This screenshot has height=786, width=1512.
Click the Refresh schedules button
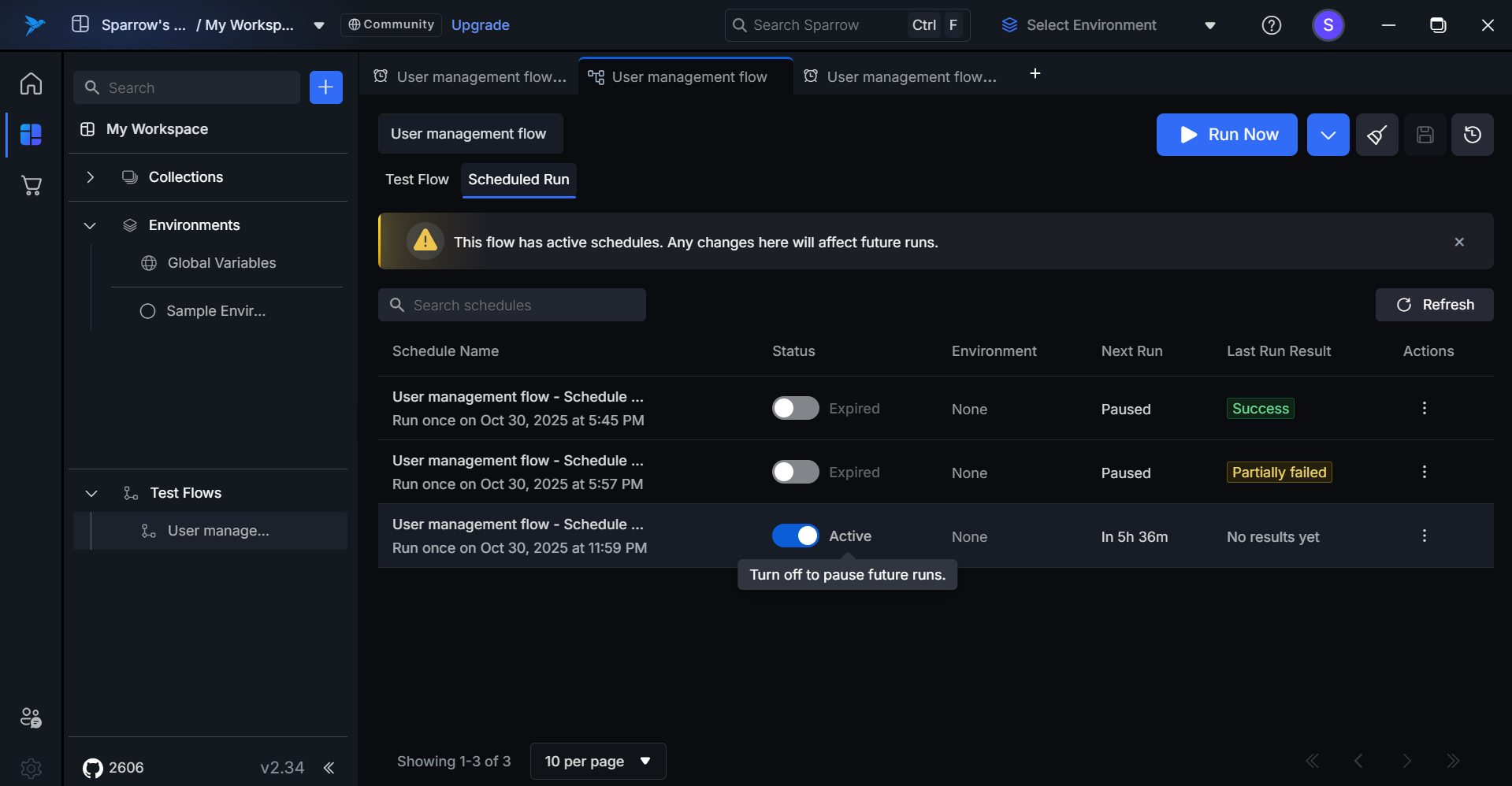pos(1434,305)
